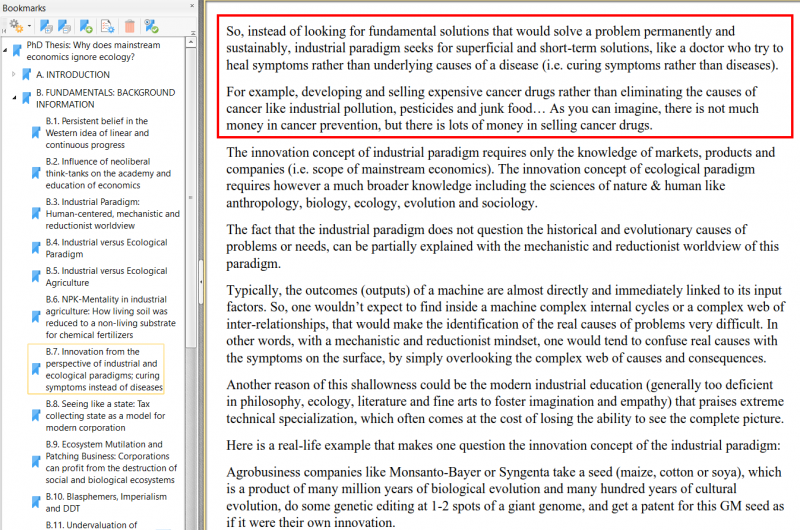Open bookmark B.11. Undervaluation of

tap(91, 525)
